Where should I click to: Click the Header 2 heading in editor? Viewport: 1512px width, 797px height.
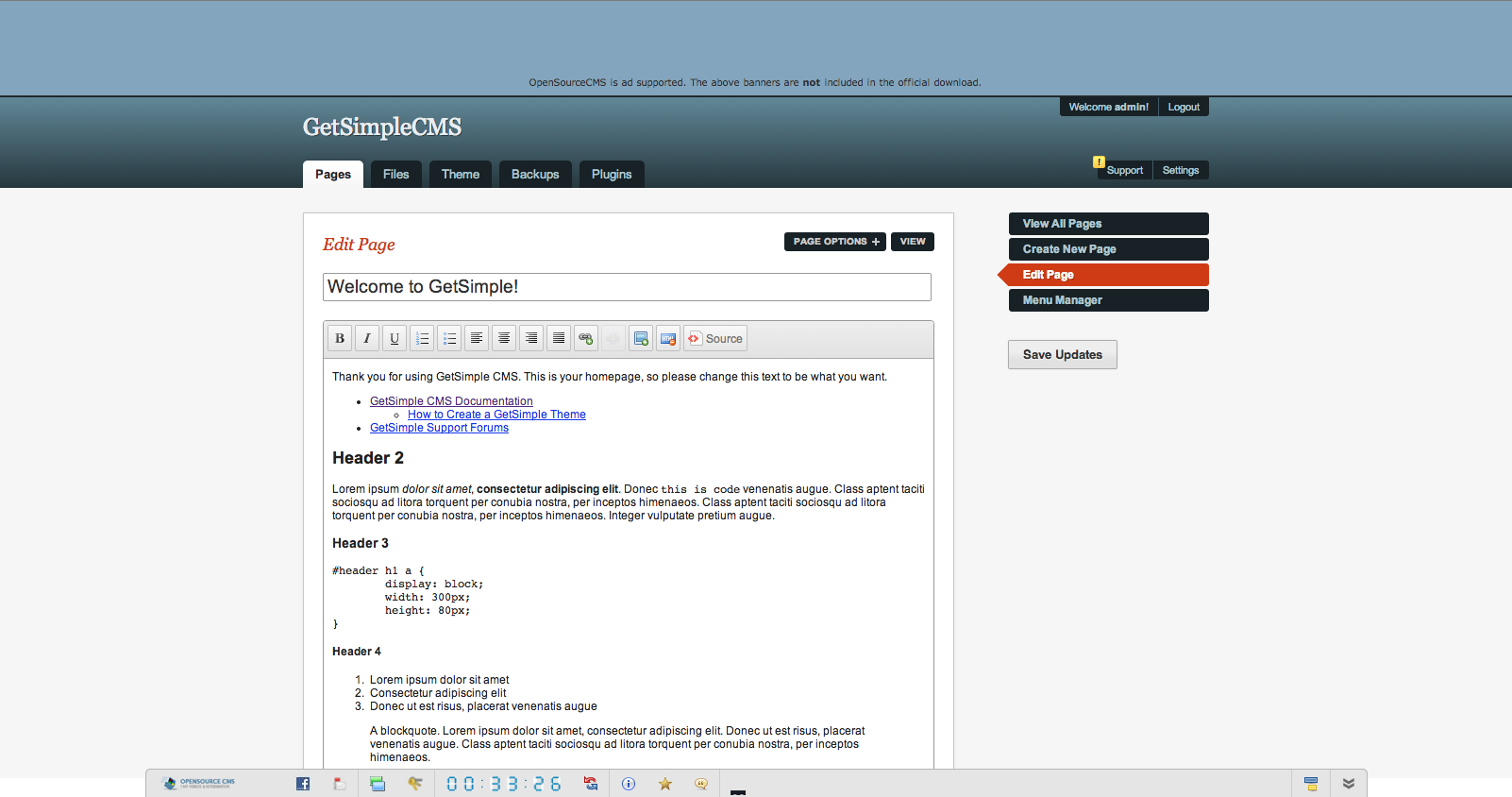[x=368, y=458]
